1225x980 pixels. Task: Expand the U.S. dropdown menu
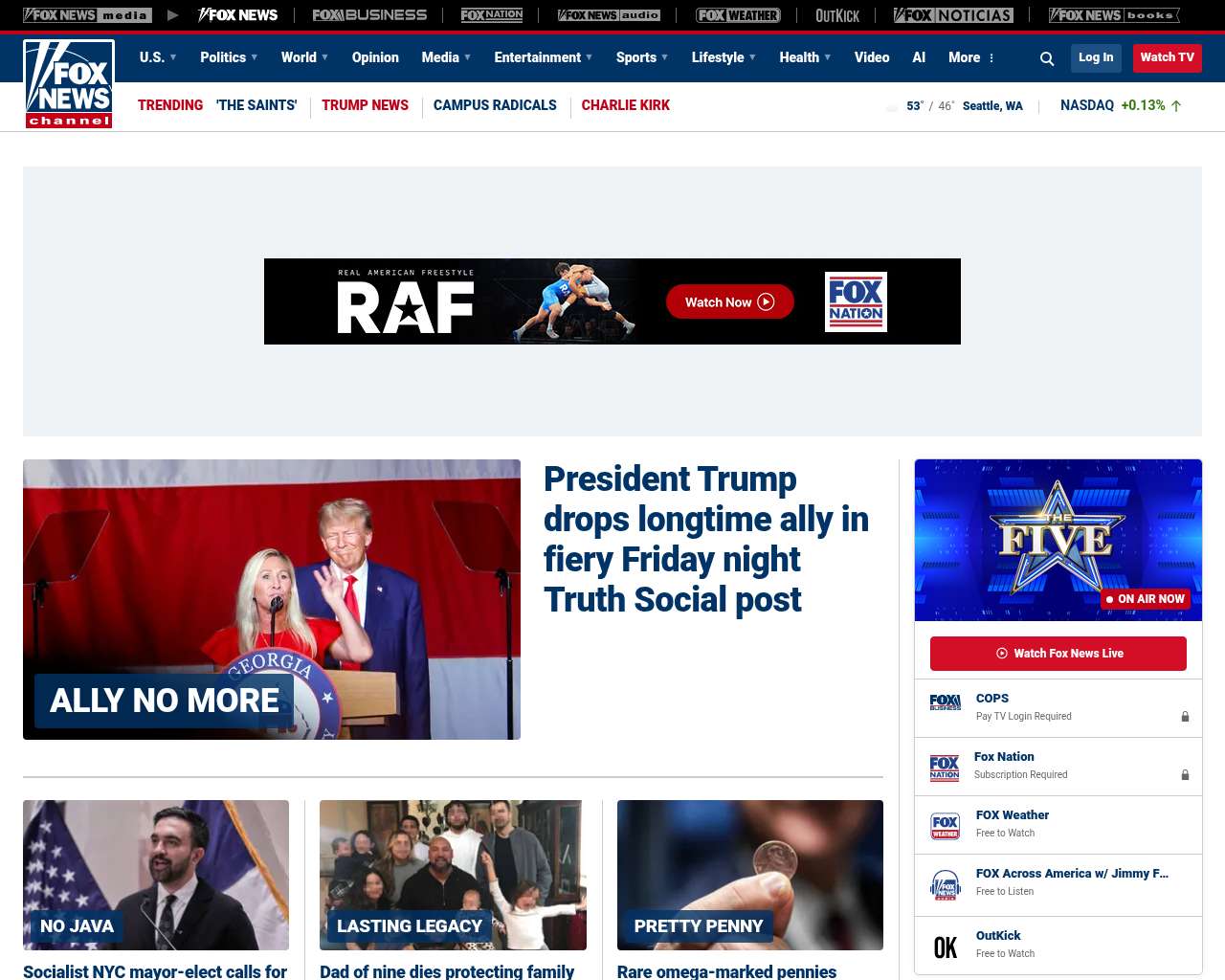coord(158,57)
